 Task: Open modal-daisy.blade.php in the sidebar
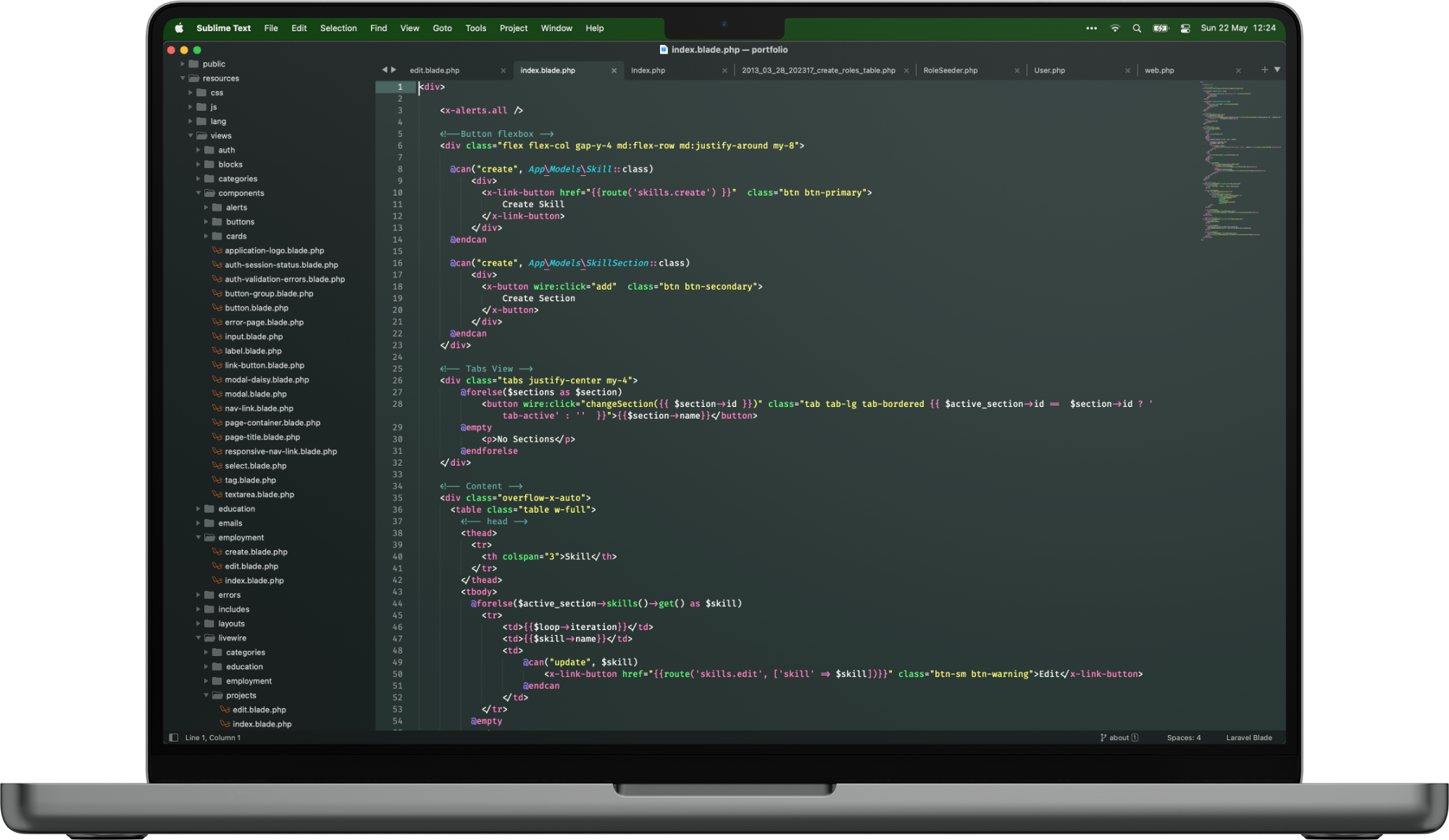tap(267, 379)
